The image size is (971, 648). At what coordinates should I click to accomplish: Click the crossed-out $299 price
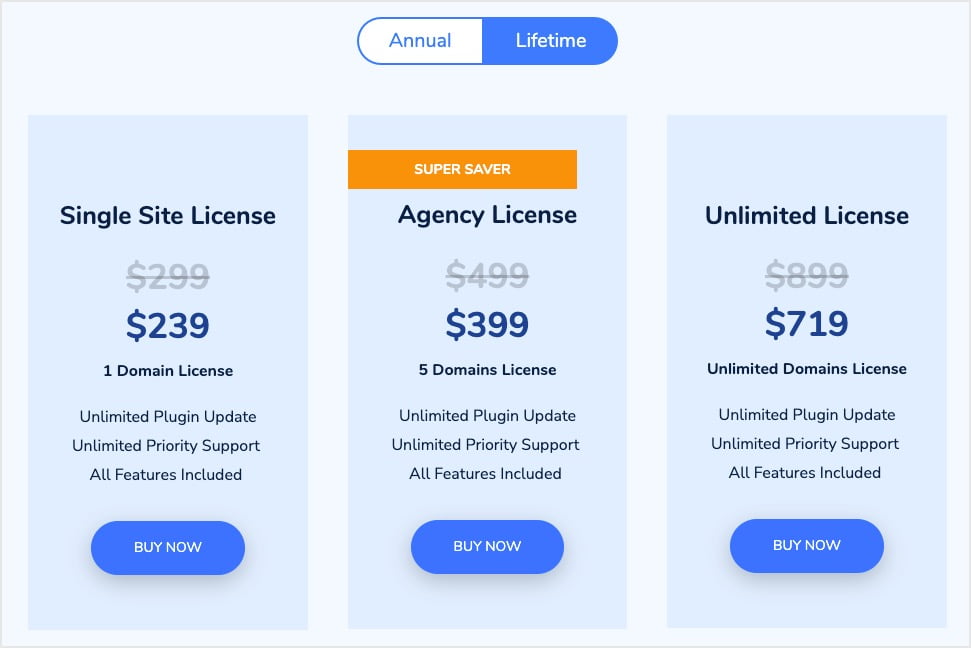click(x=167, y=277)
